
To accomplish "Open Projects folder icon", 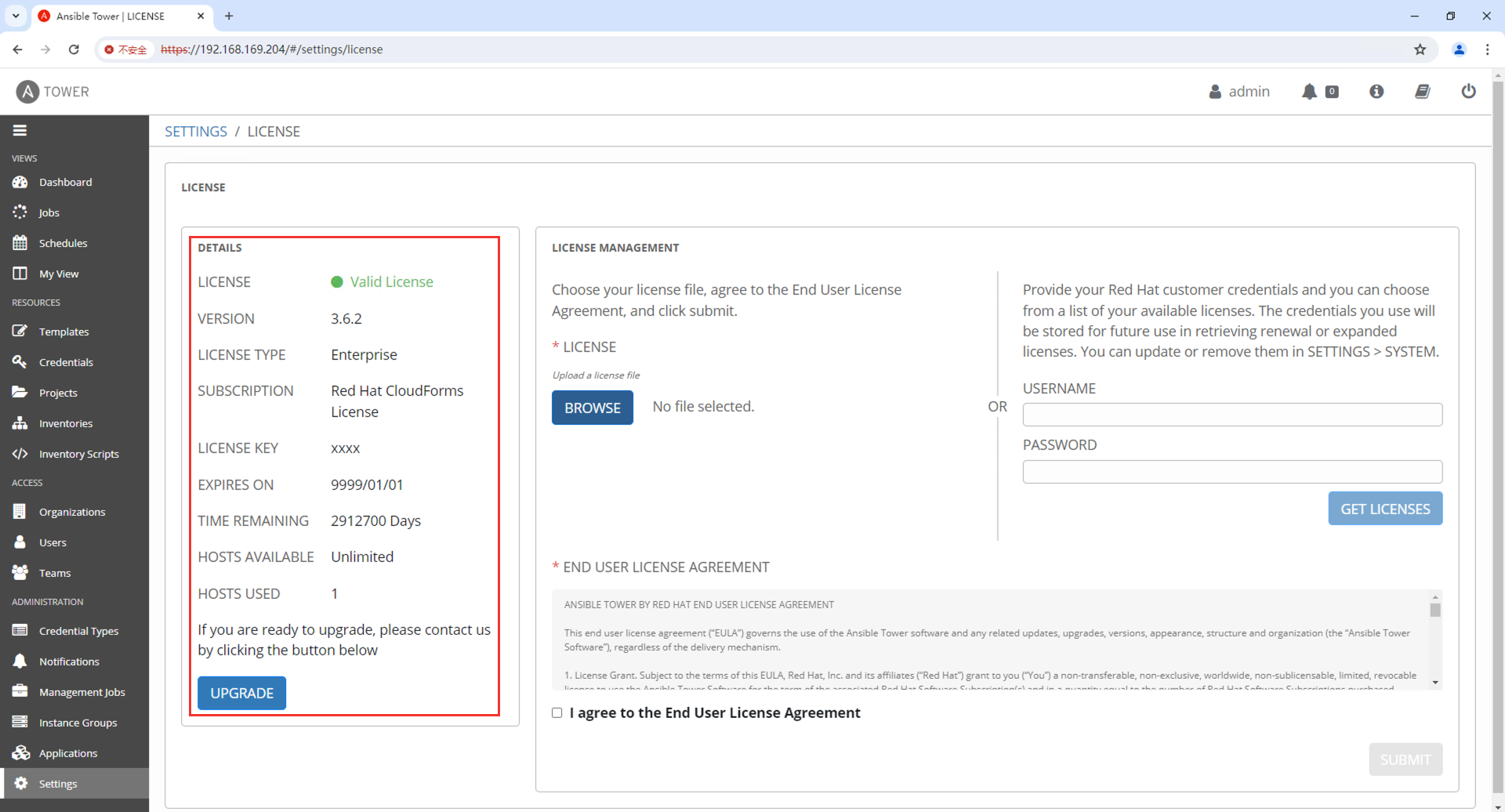I will click(20, 393).
